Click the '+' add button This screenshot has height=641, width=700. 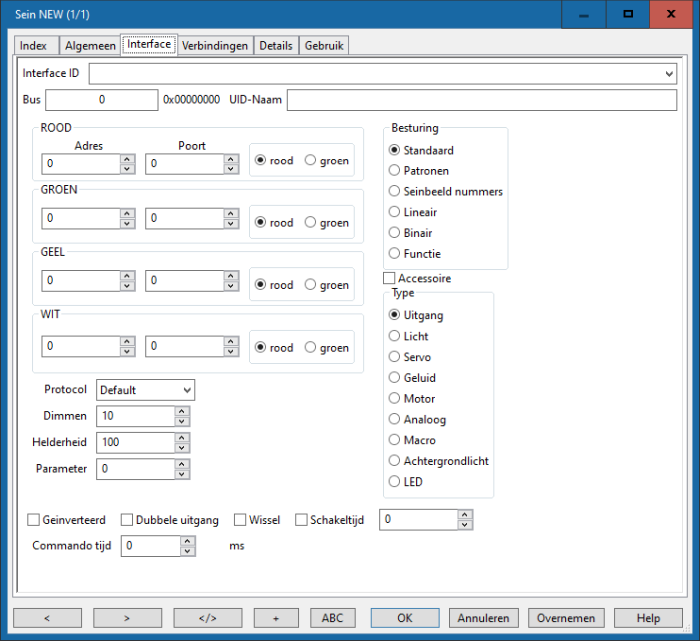(x=276, y=618)
